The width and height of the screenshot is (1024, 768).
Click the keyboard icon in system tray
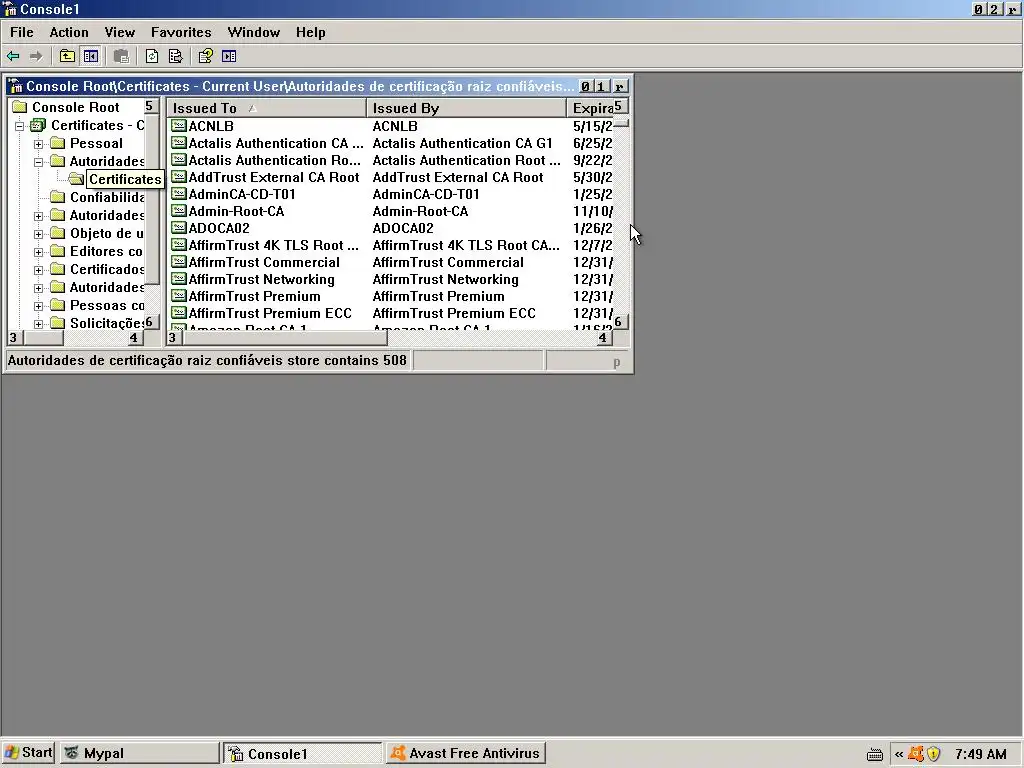coord(874,755)
